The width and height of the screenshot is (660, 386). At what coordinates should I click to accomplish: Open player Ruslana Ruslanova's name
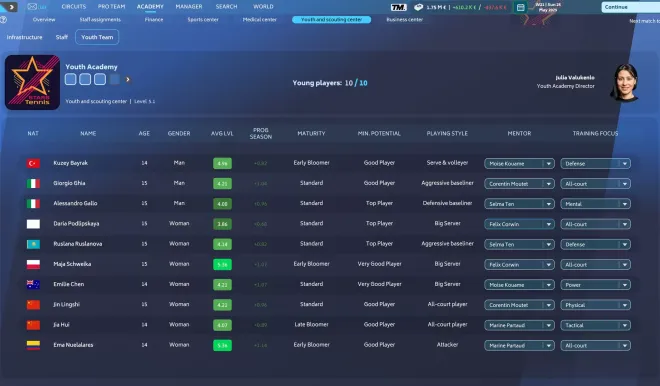(x=77, y=244)
